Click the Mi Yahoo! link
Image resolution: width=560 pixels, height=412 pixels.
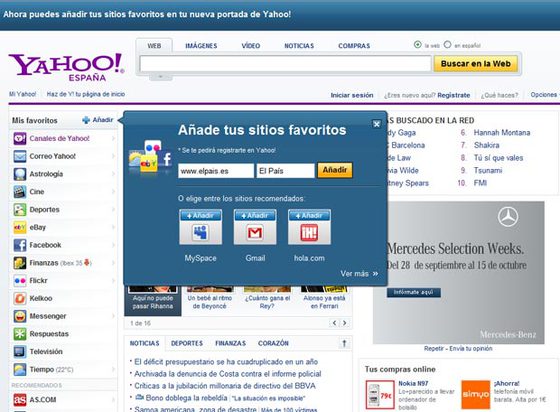point(22,94)
